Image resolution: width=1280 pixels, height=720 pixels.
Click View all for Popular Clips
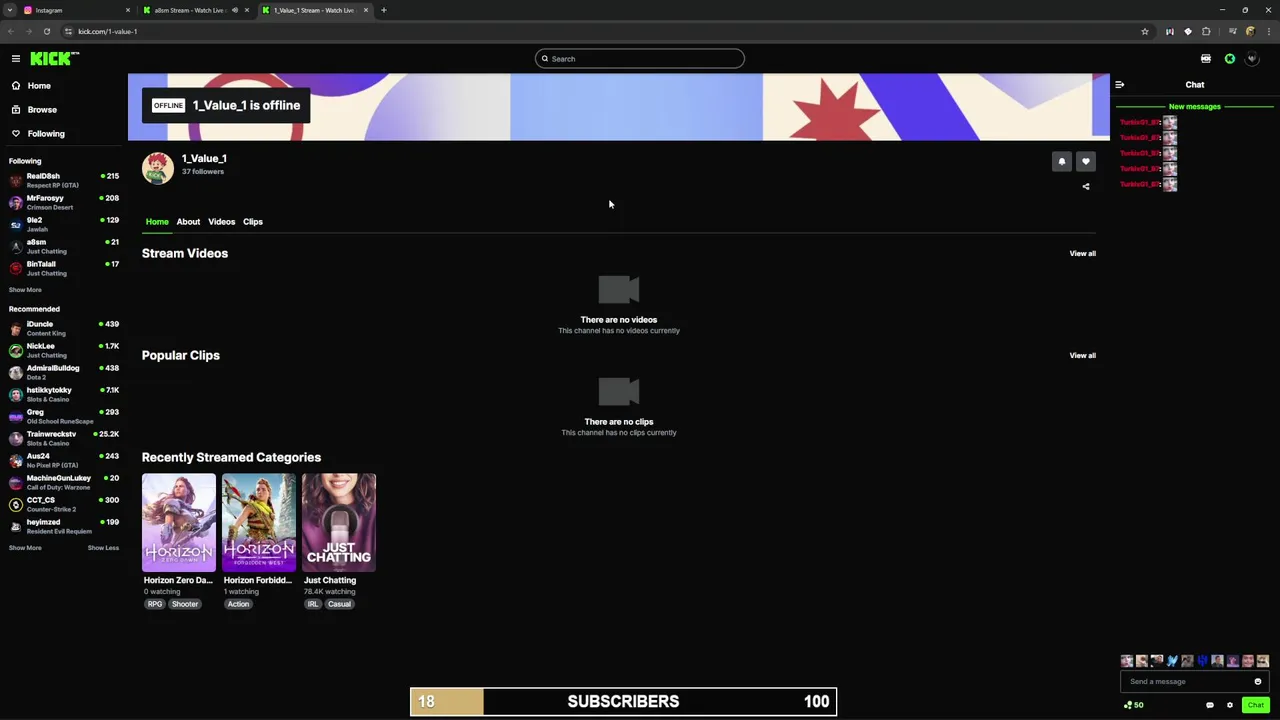(1082, 356)
